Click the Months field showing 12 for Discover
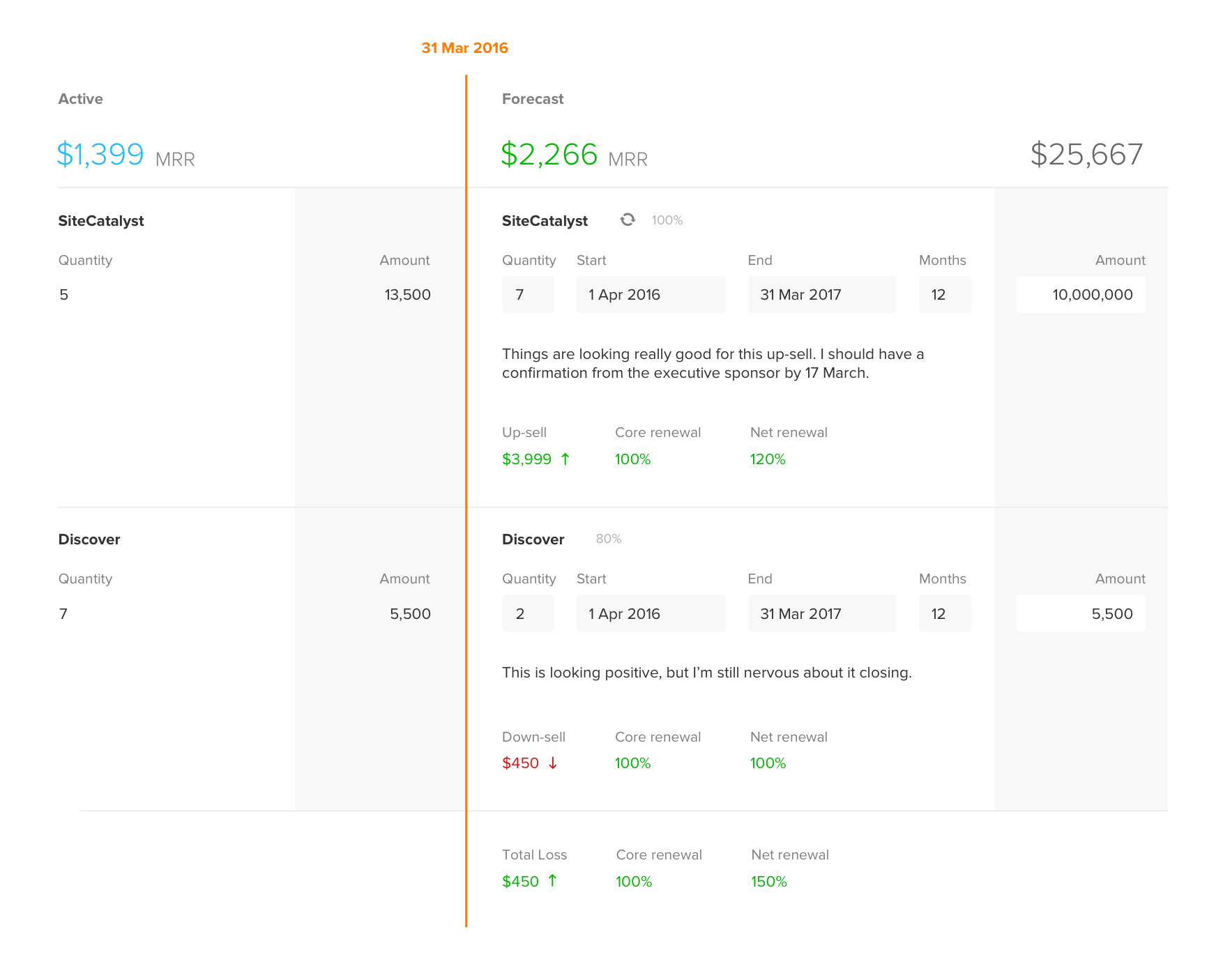 pos(945,613)
